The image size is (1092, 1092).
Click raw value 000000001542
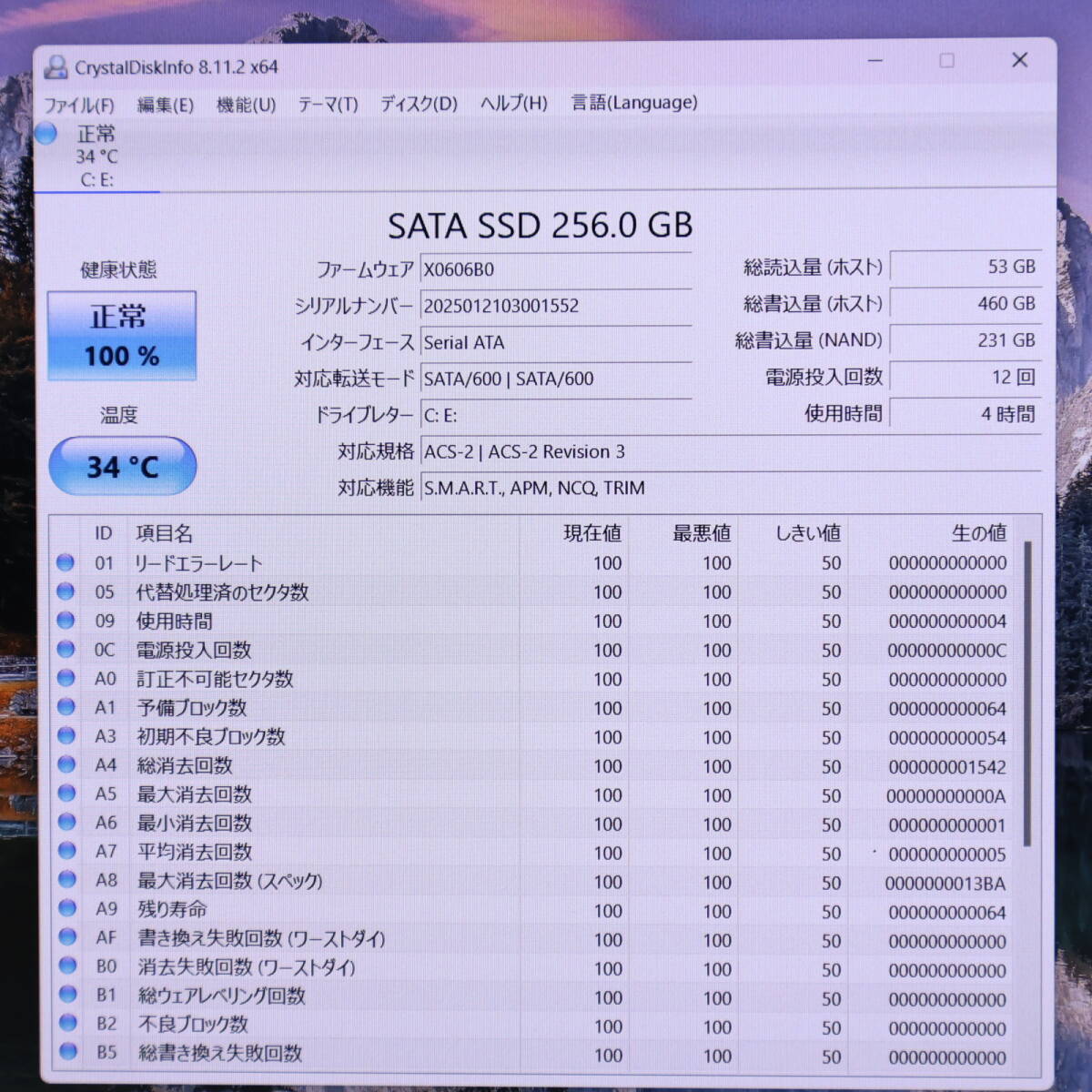pos(947,767)
